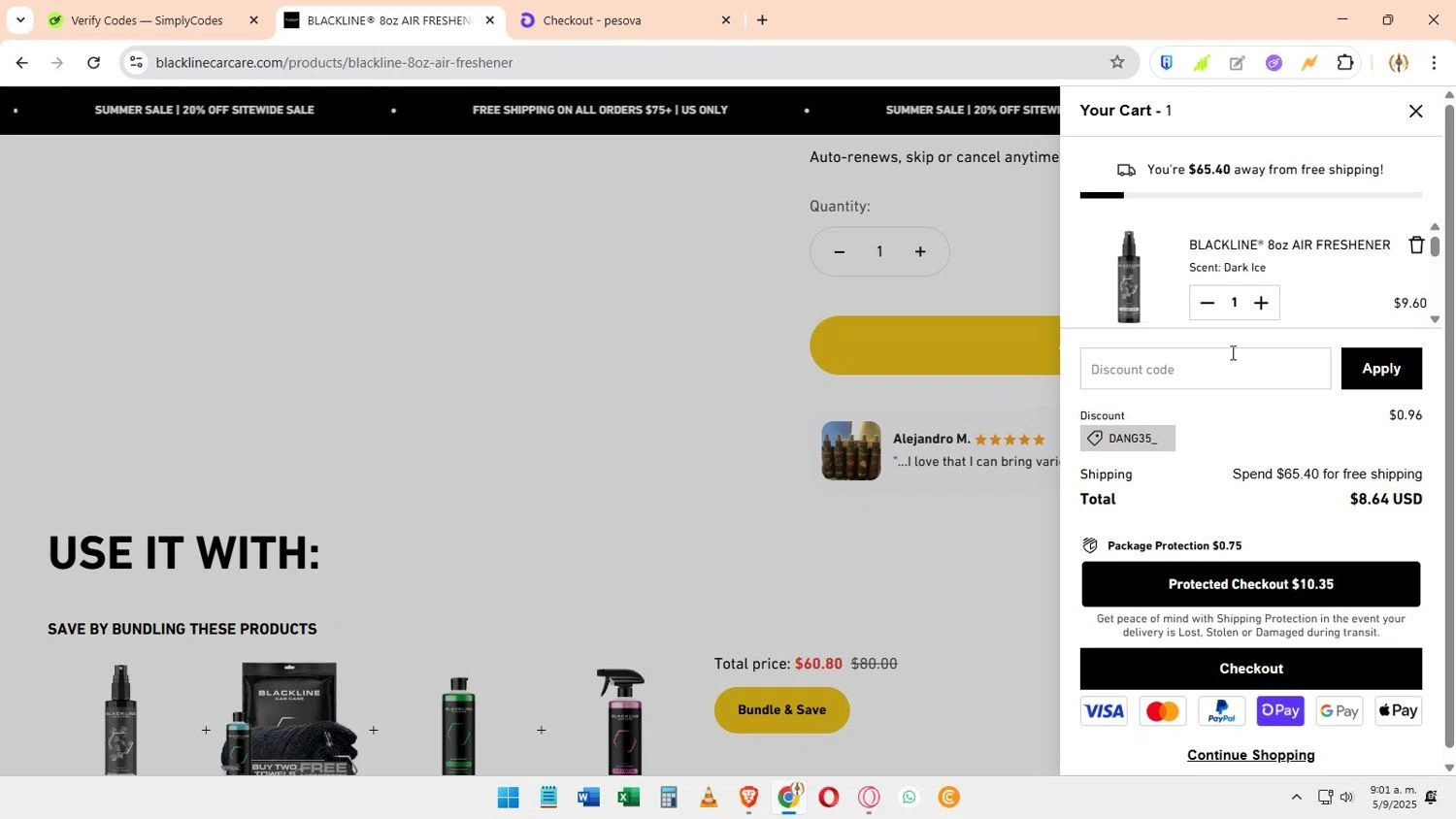This screenshot has height=819, width=1456.
Task: Select the Mastercard payment icon
Action: point(1162,711)
